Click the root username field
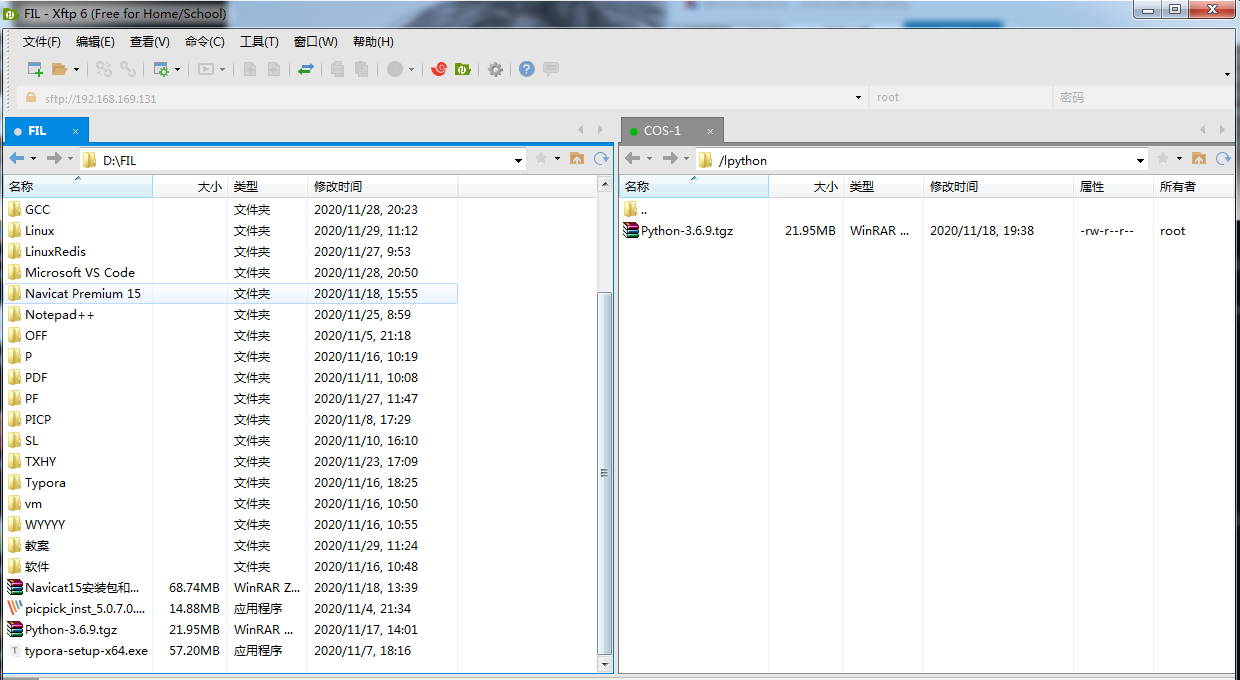The height and width of the screenshot is (680, 1240). pos(961,98)
